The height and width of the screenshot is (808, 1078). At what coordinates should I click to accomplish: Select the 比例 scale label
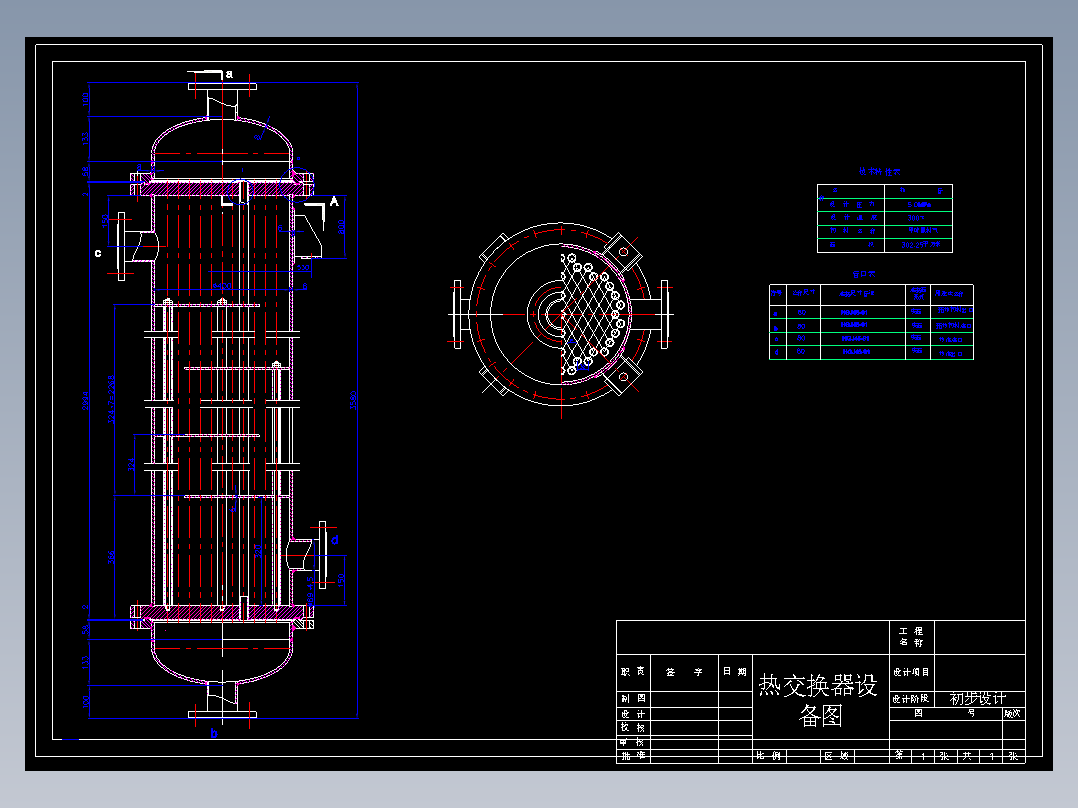[769, 756]
